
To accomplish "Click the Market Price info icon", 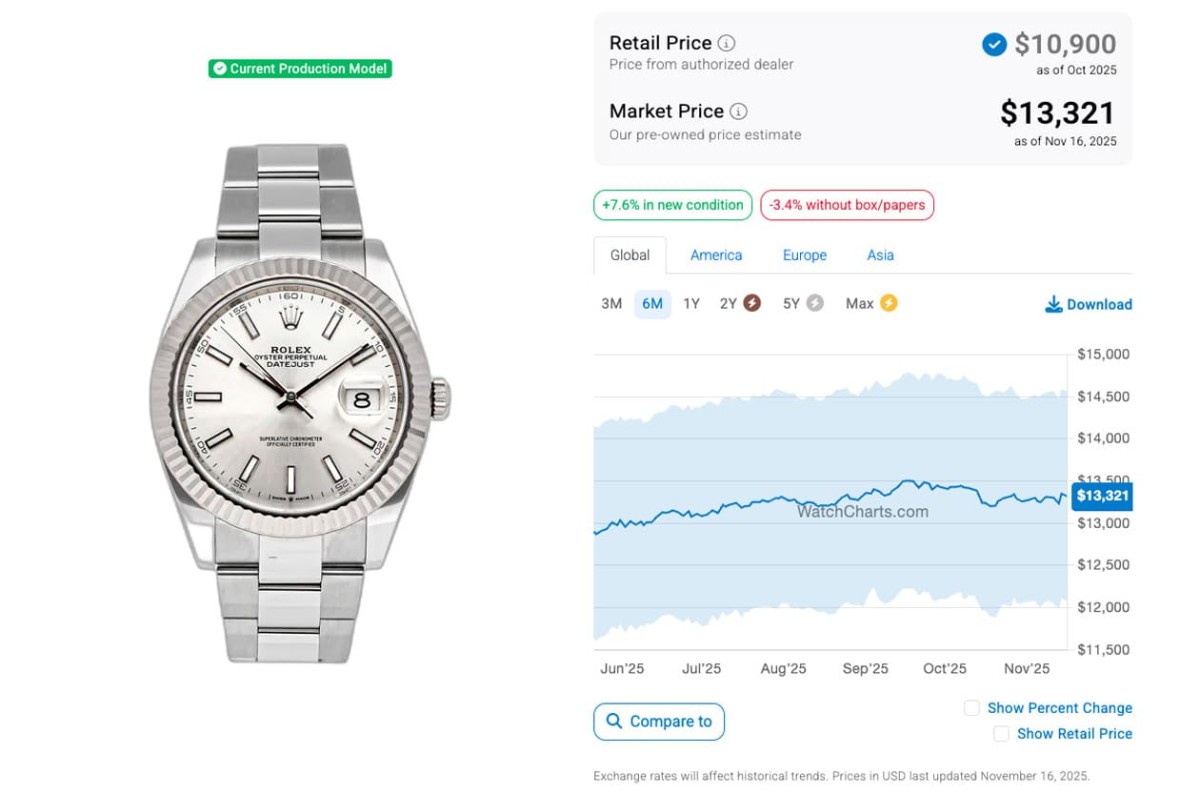I will [738, 111].
